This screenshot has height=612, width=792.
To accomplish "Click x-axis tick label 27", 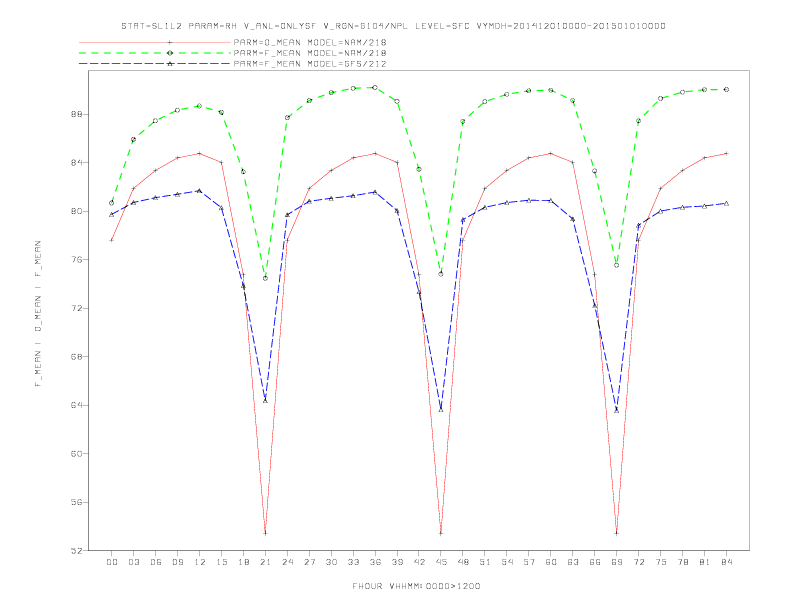I will pos(309,562).
